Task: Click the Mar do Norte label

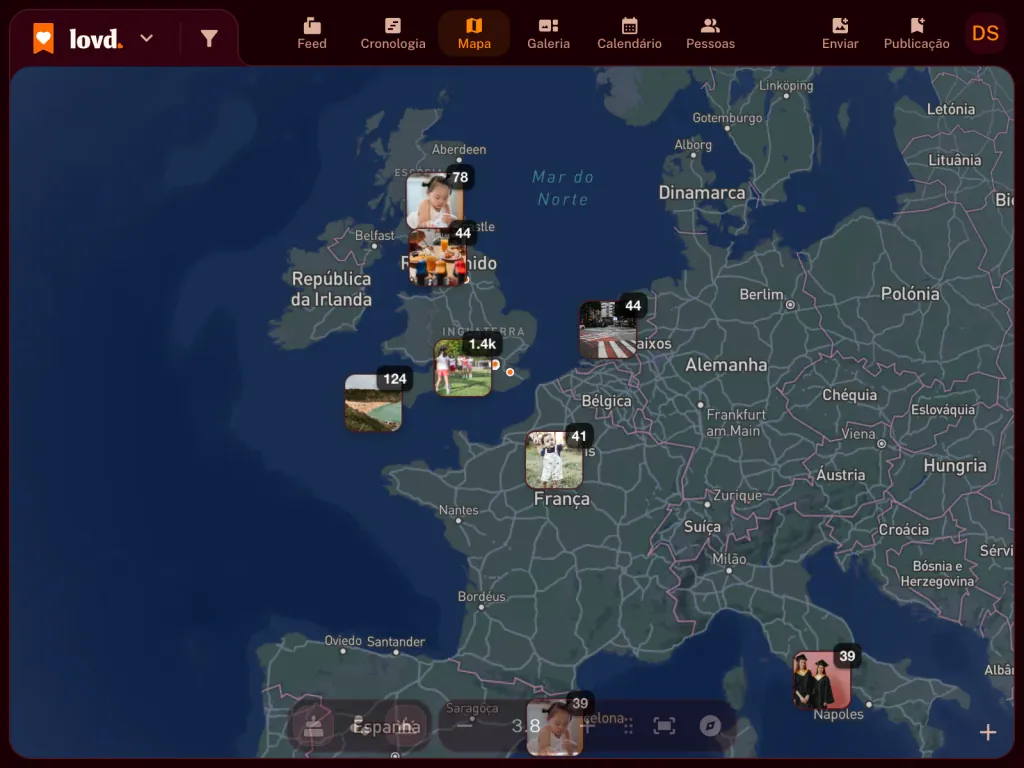Action: coord(563,188)
